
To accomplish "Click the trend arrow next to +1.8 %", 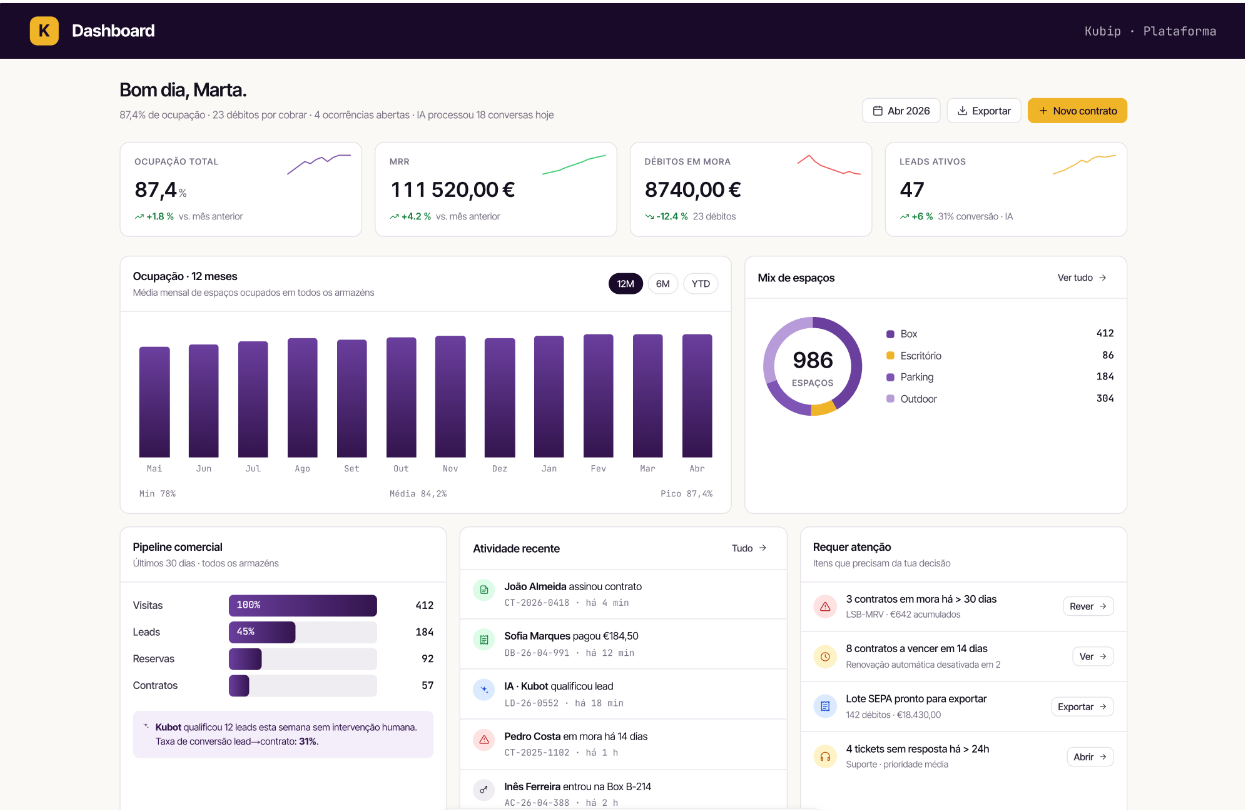I will point(140,216).
